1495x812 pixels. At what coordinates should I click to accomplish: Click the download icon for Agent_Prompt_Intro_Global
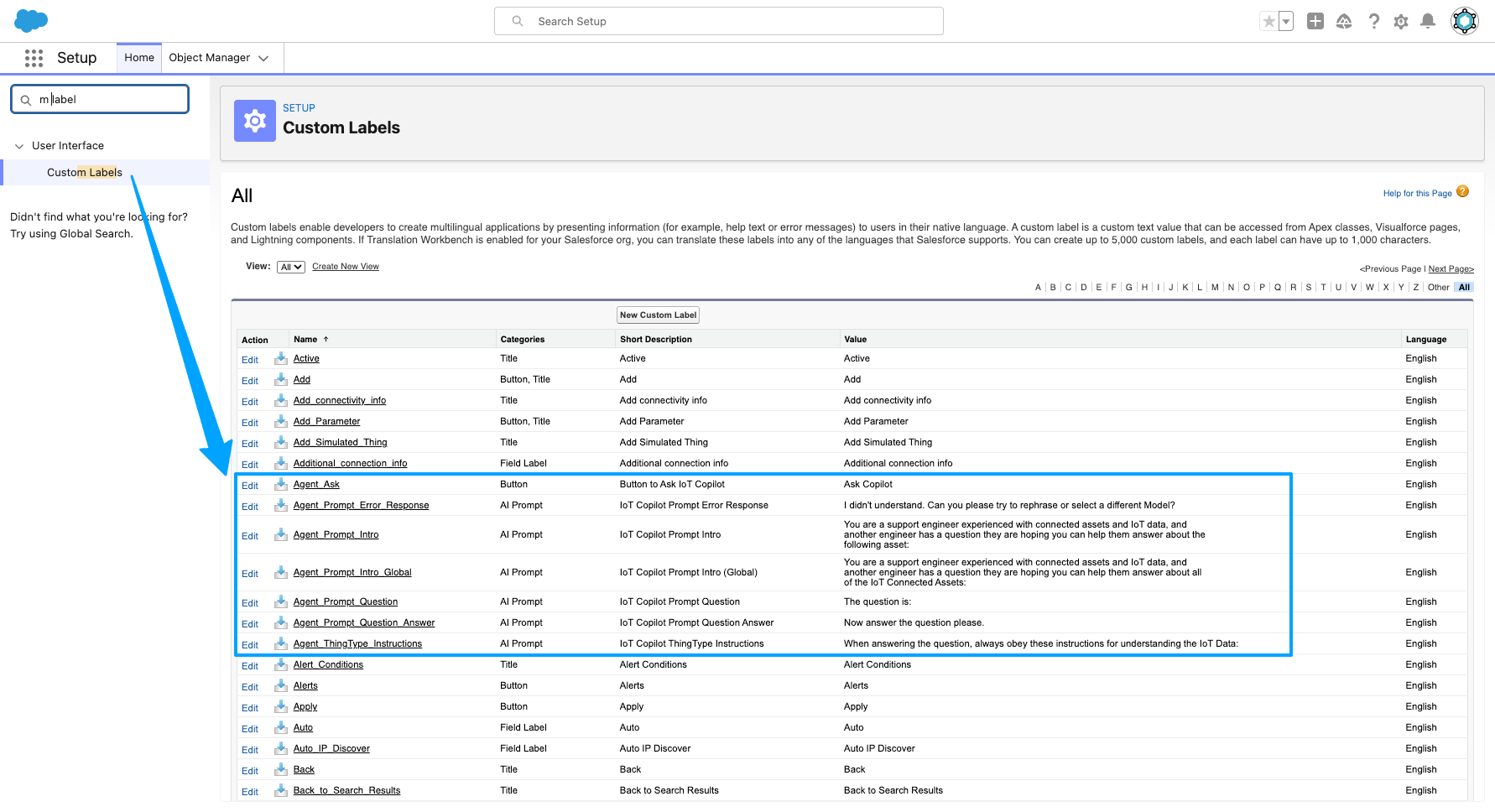(281, 572)
